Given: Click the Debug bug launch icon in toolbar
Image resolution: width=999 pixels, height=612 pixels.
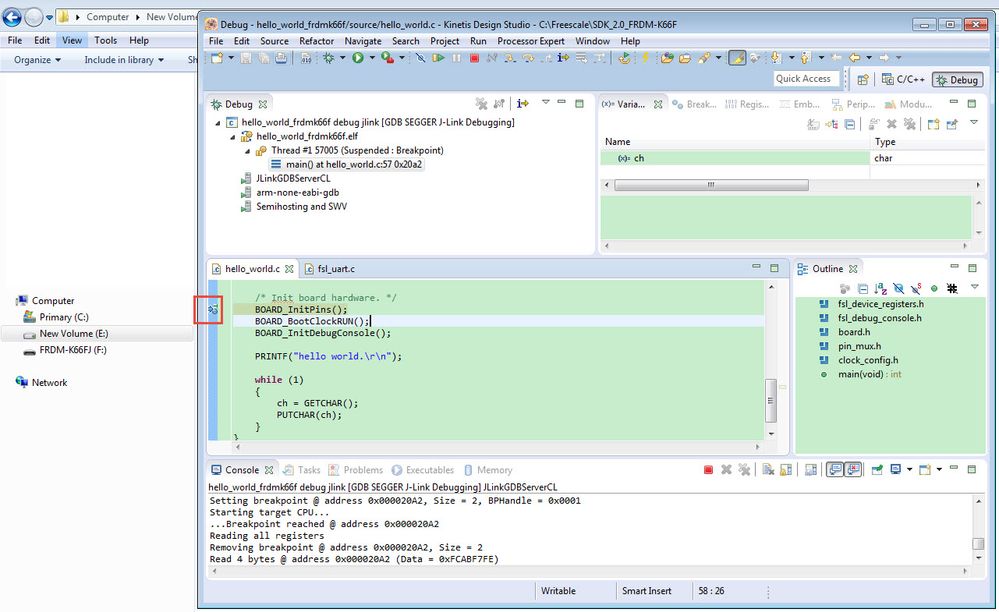Looking at the screenshot, I should pyautogui.click(x=329, y=58).
